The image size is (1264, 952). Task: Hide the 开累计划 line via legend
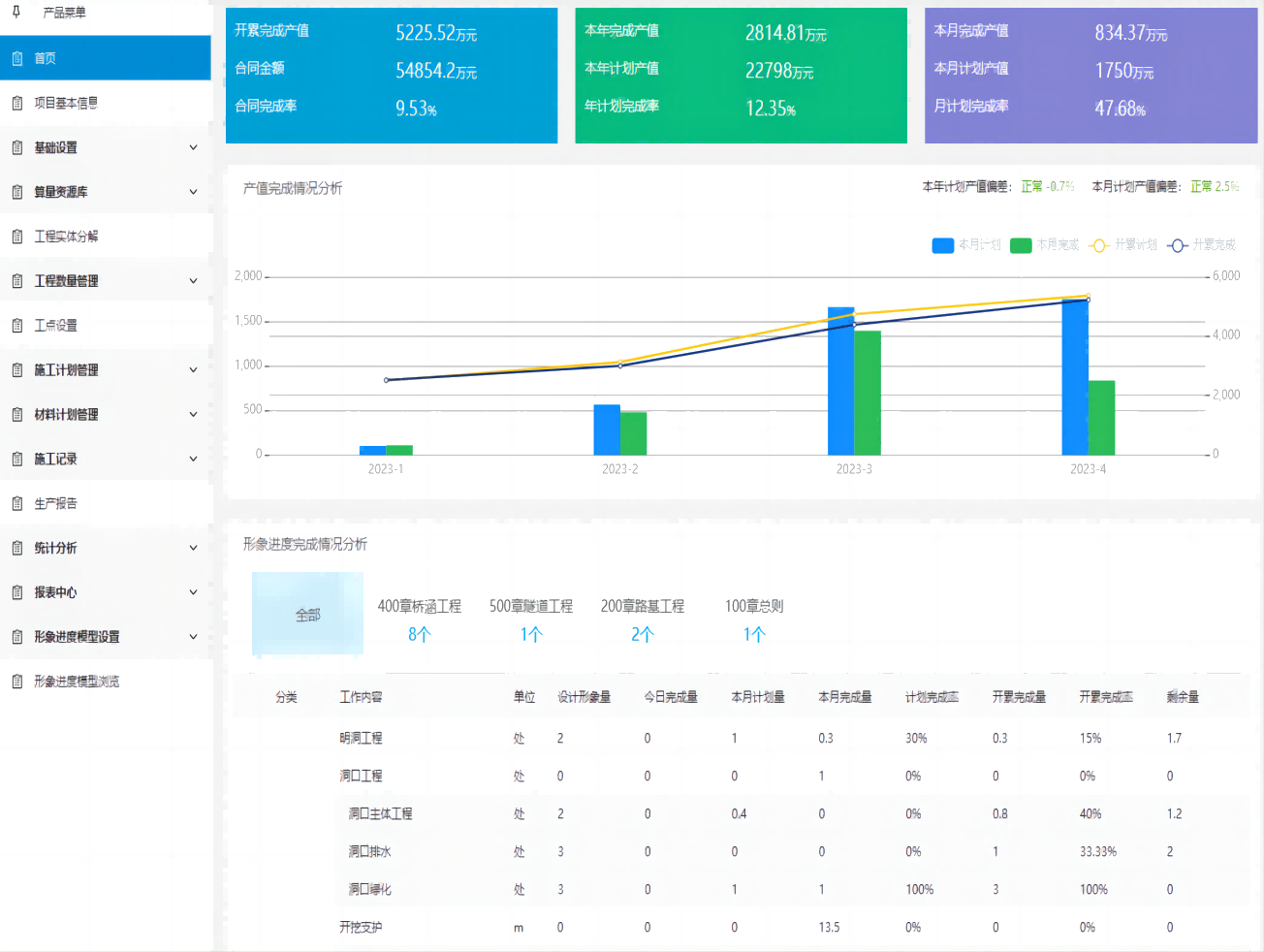tap(1122, 245)
